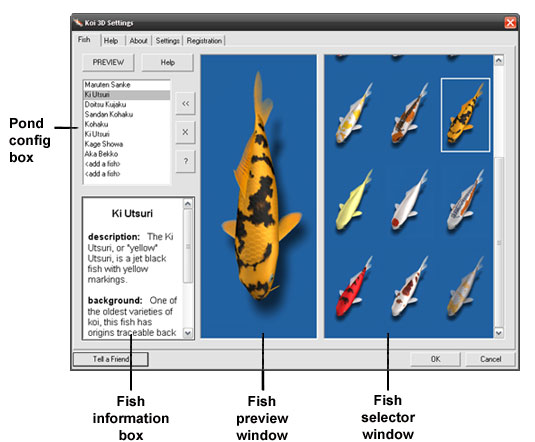Choose the solid red koi thumbnail
Screen dimensions: 535x442
point(354,288)
